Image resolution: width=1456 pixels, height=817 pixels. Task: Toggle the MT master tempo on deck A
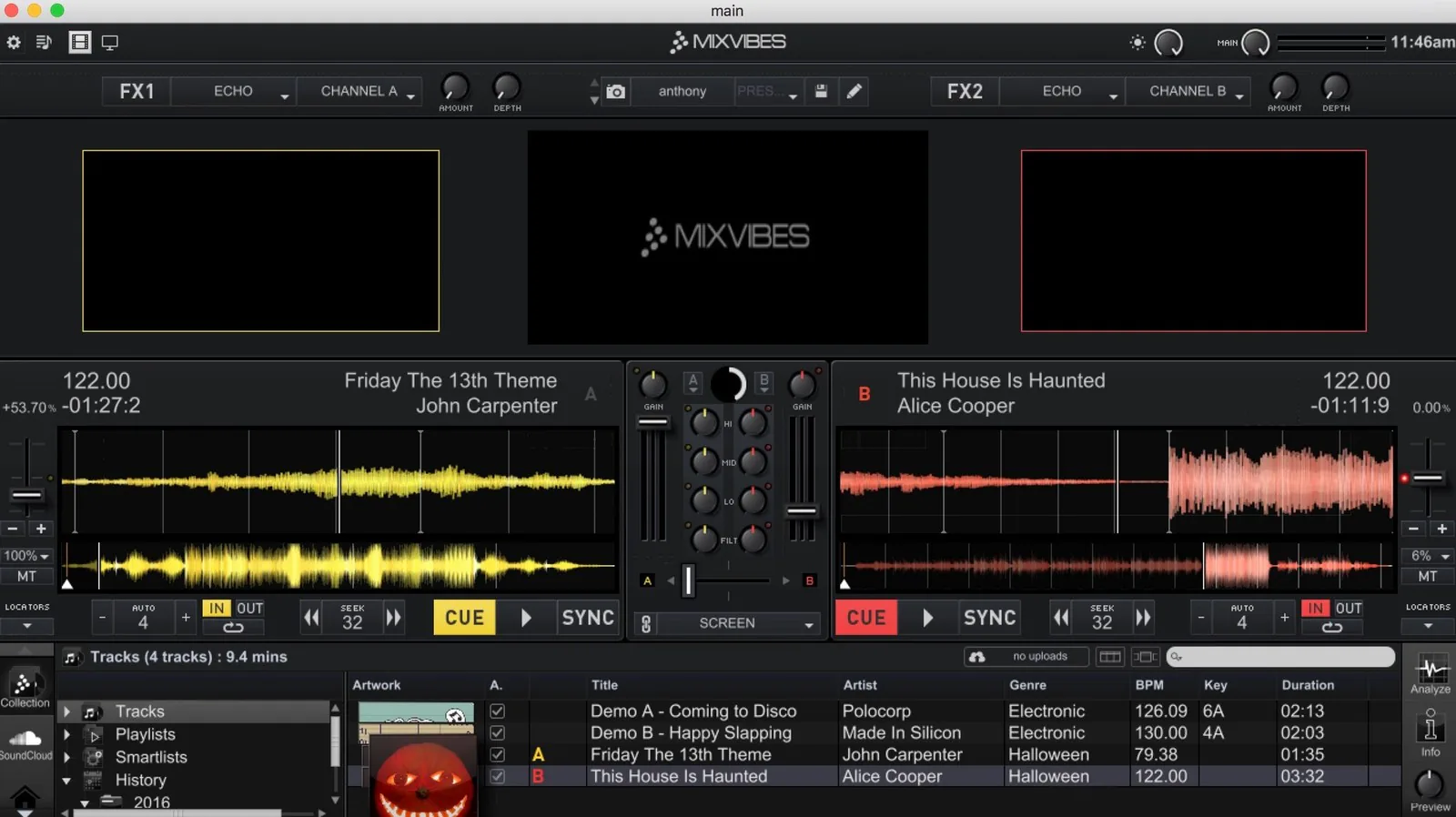(26, 576)
